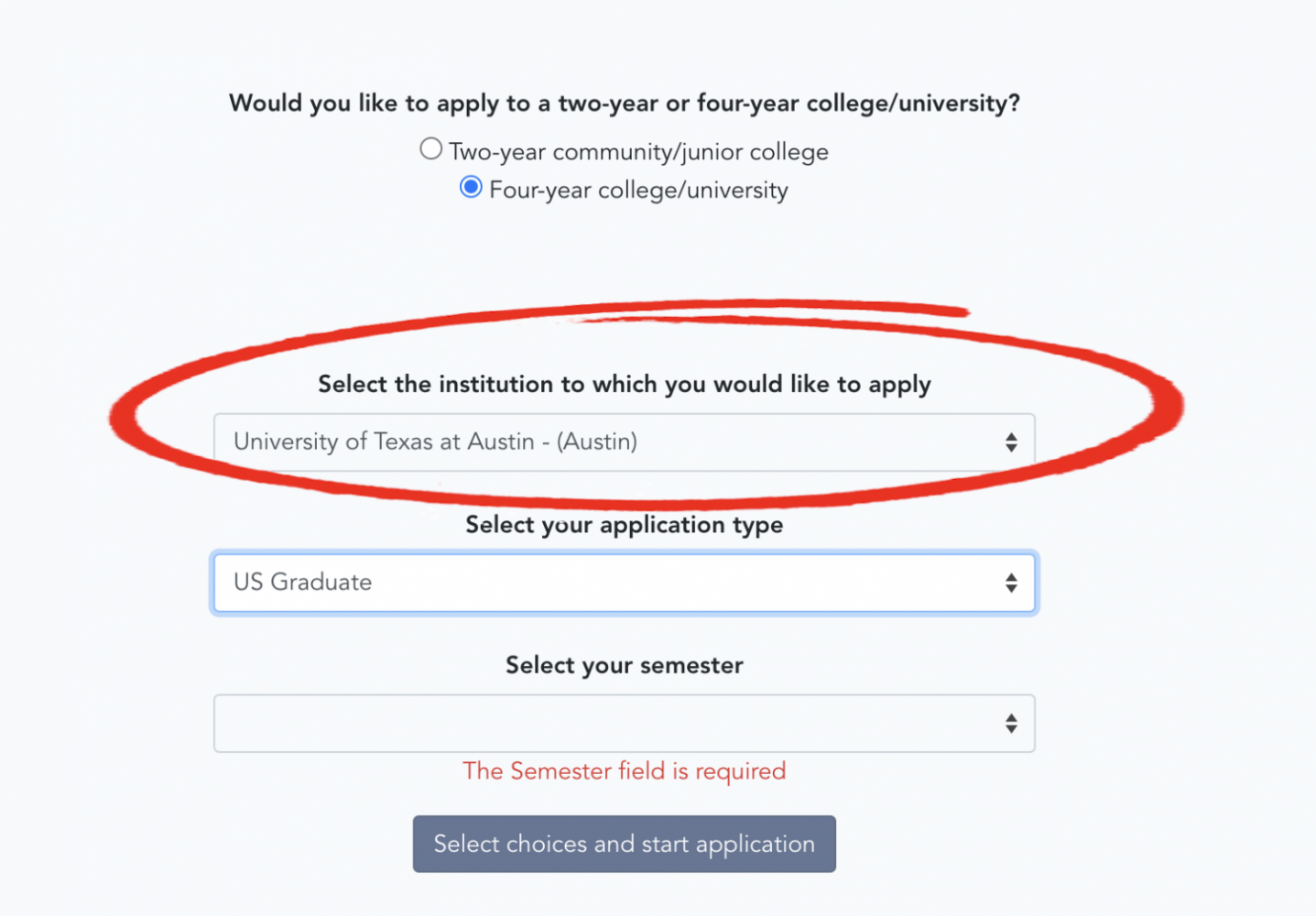The image size is (1316, 916).
Task: Click the University of Texas at Austin selection
Action: pos(435,442)
